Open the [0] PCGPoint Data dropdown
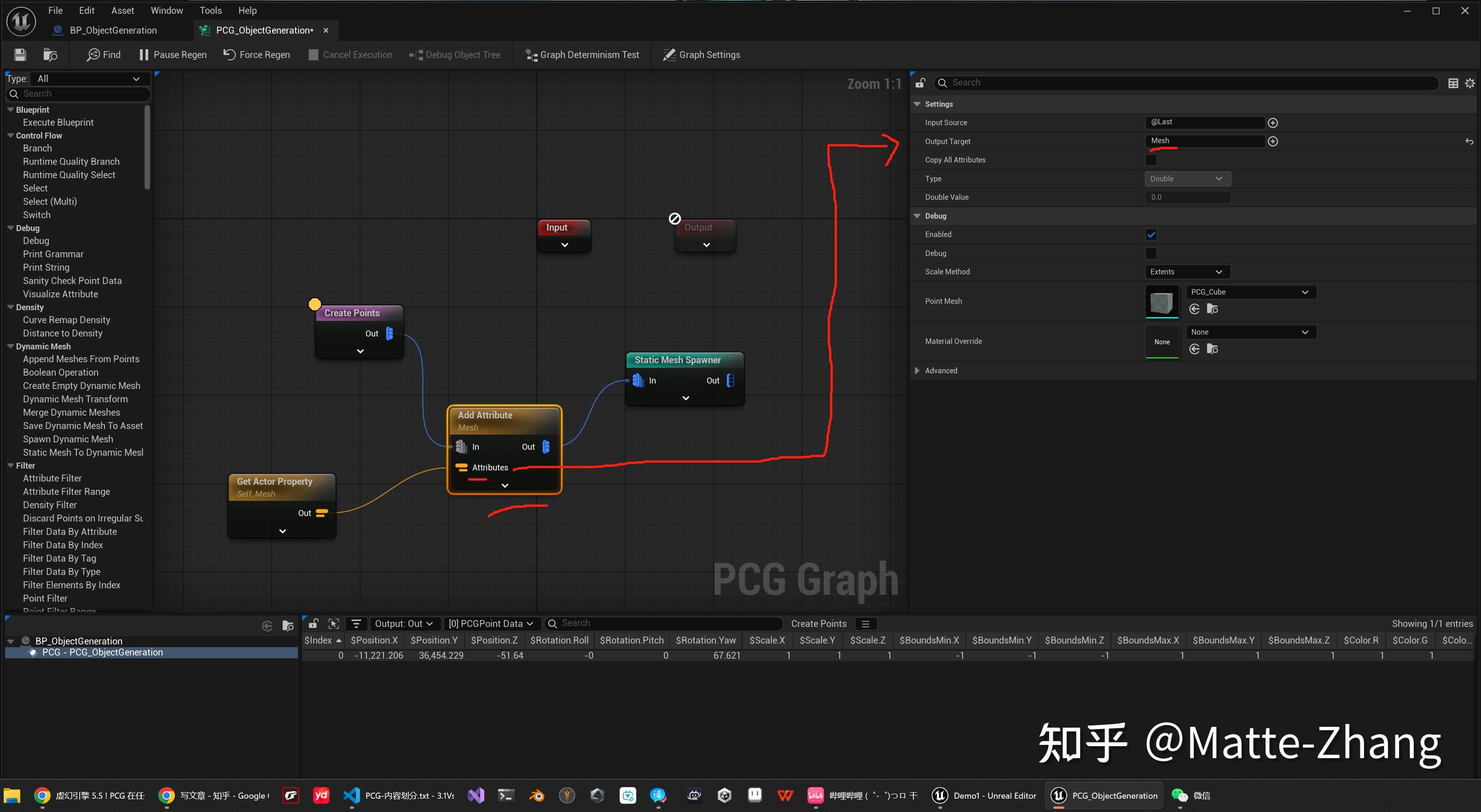The height and width of the screenshot is (812, 1481). (492, 624)
